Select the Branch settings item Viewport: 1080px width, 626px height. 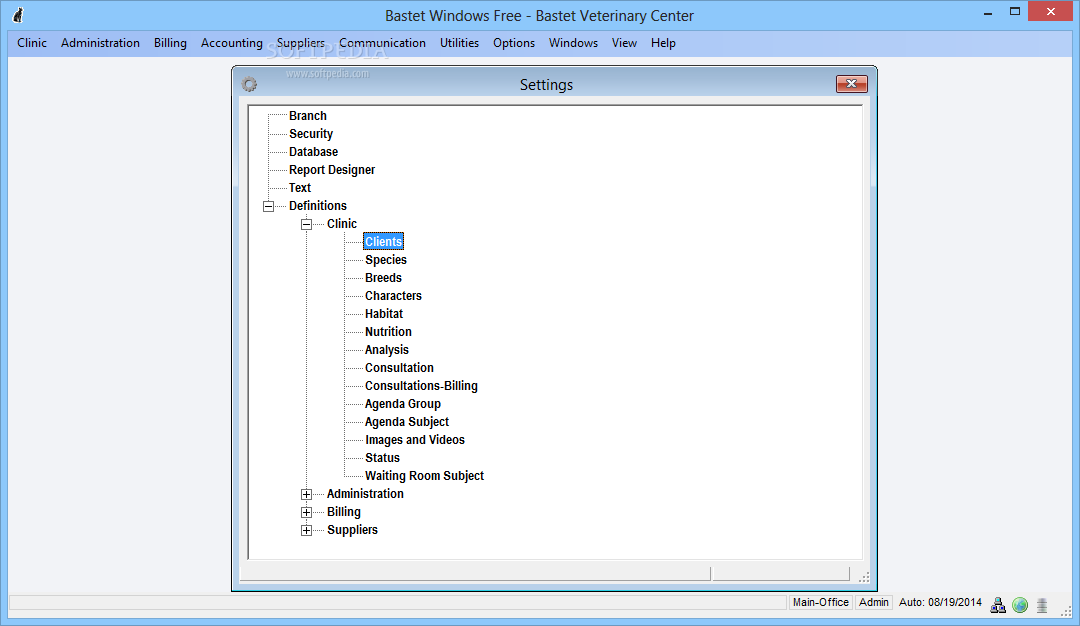point(308,116)
